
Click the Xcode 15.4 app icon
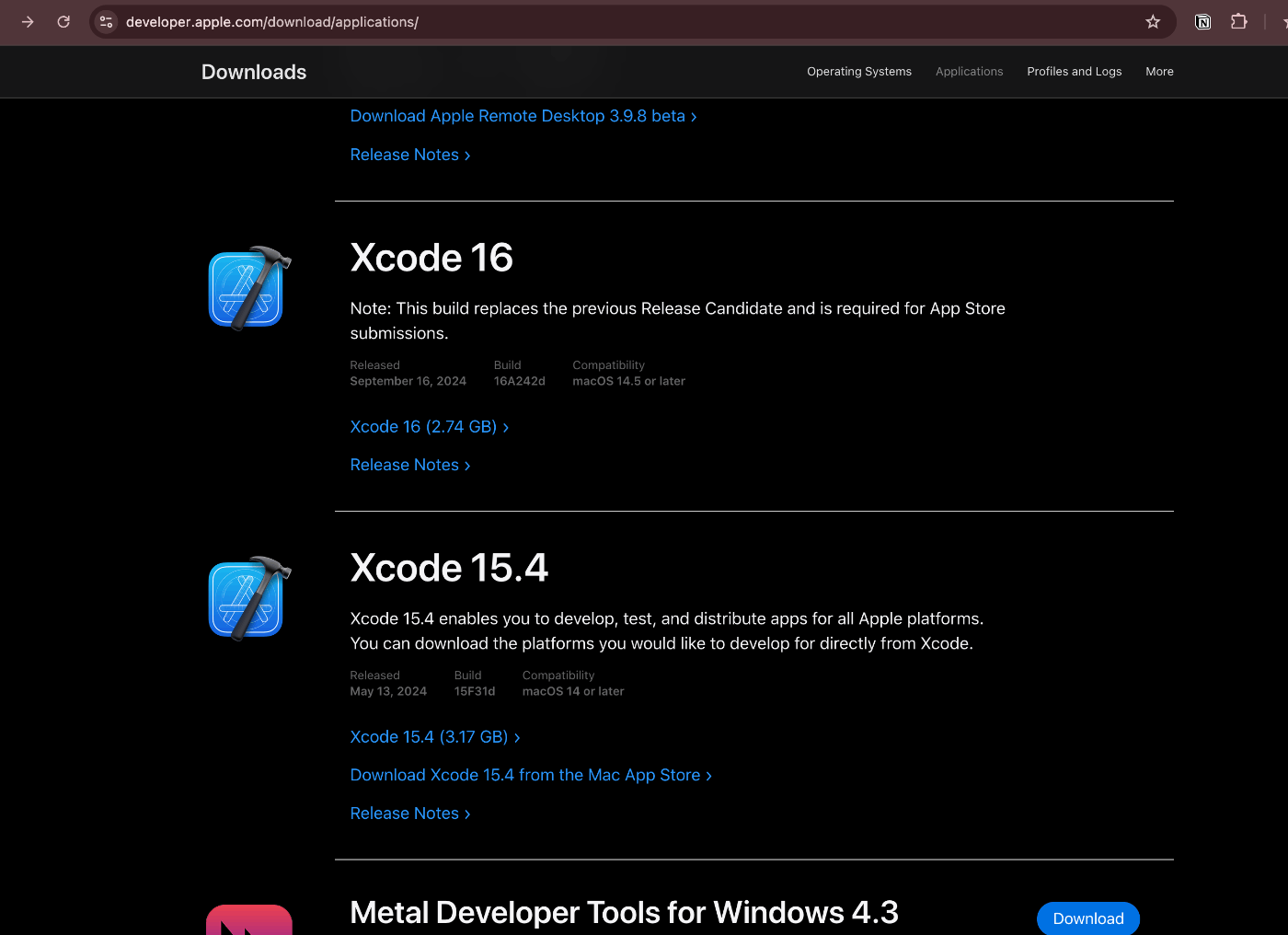[250, 598]
